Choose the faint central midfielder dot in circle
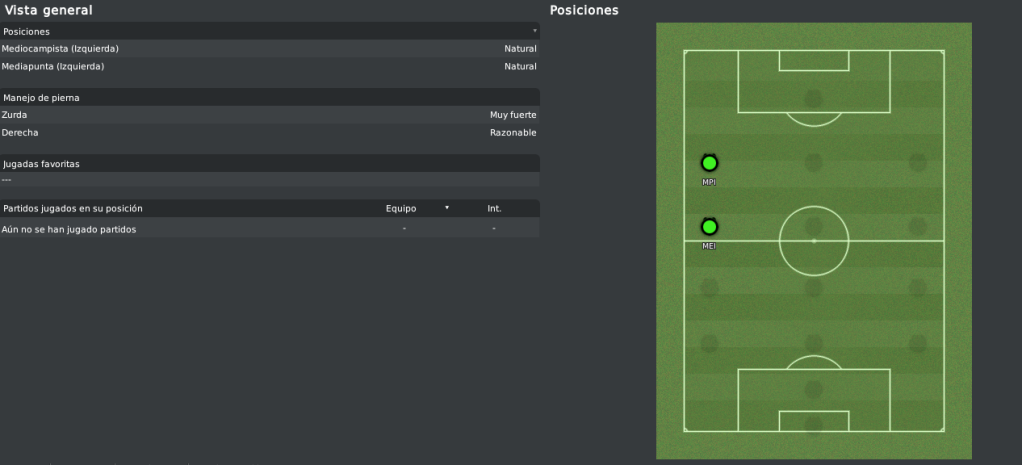1022x465 pixels. click(x=813, y=227)
